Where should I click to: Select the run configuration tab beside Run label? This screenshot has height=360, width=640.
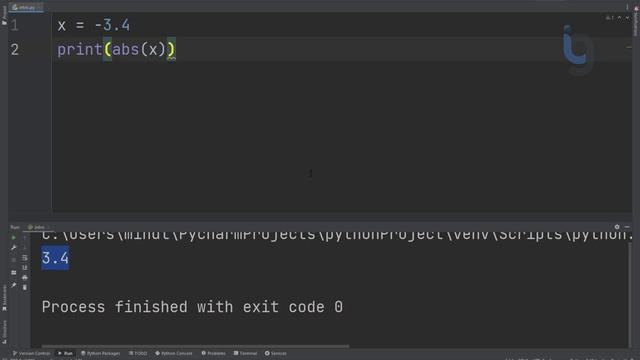click(38, 227)
